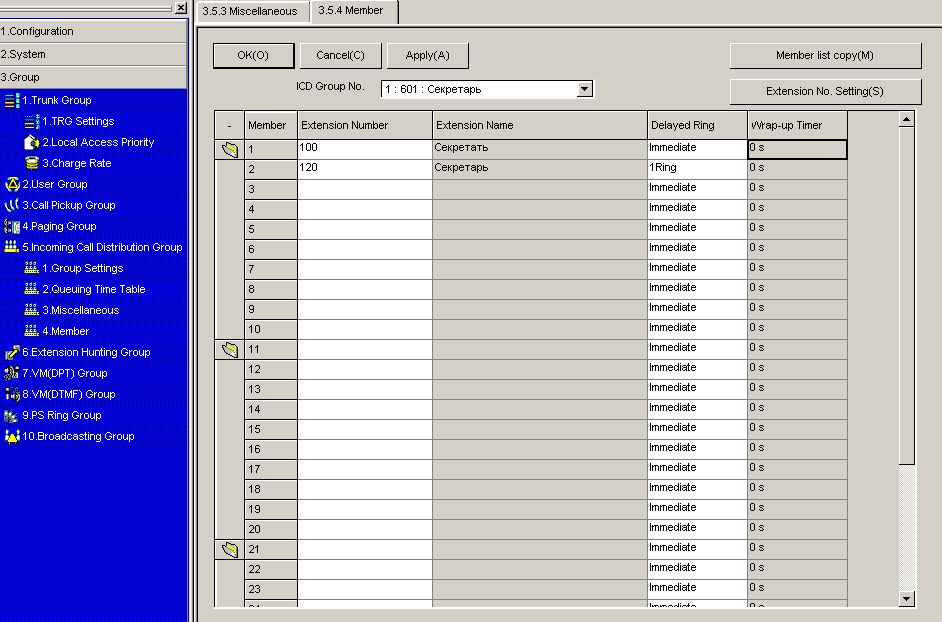Open 5.Incoming Call Distribution Group item
The height and width of the screenshot is (622, 942).
pyautogui.click(x=102, y=247)
